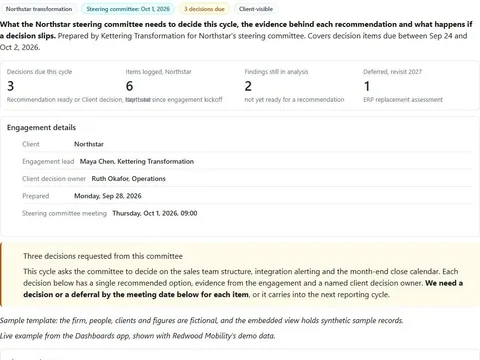The width and height of the screenshot is (480, 360).
Task: Click the large '2' findings figure
Action: (248, 86)
